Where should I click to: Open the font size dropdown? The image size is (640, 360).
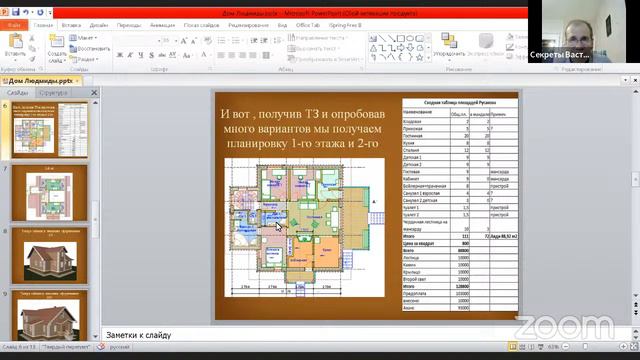(x=176, y=41)
